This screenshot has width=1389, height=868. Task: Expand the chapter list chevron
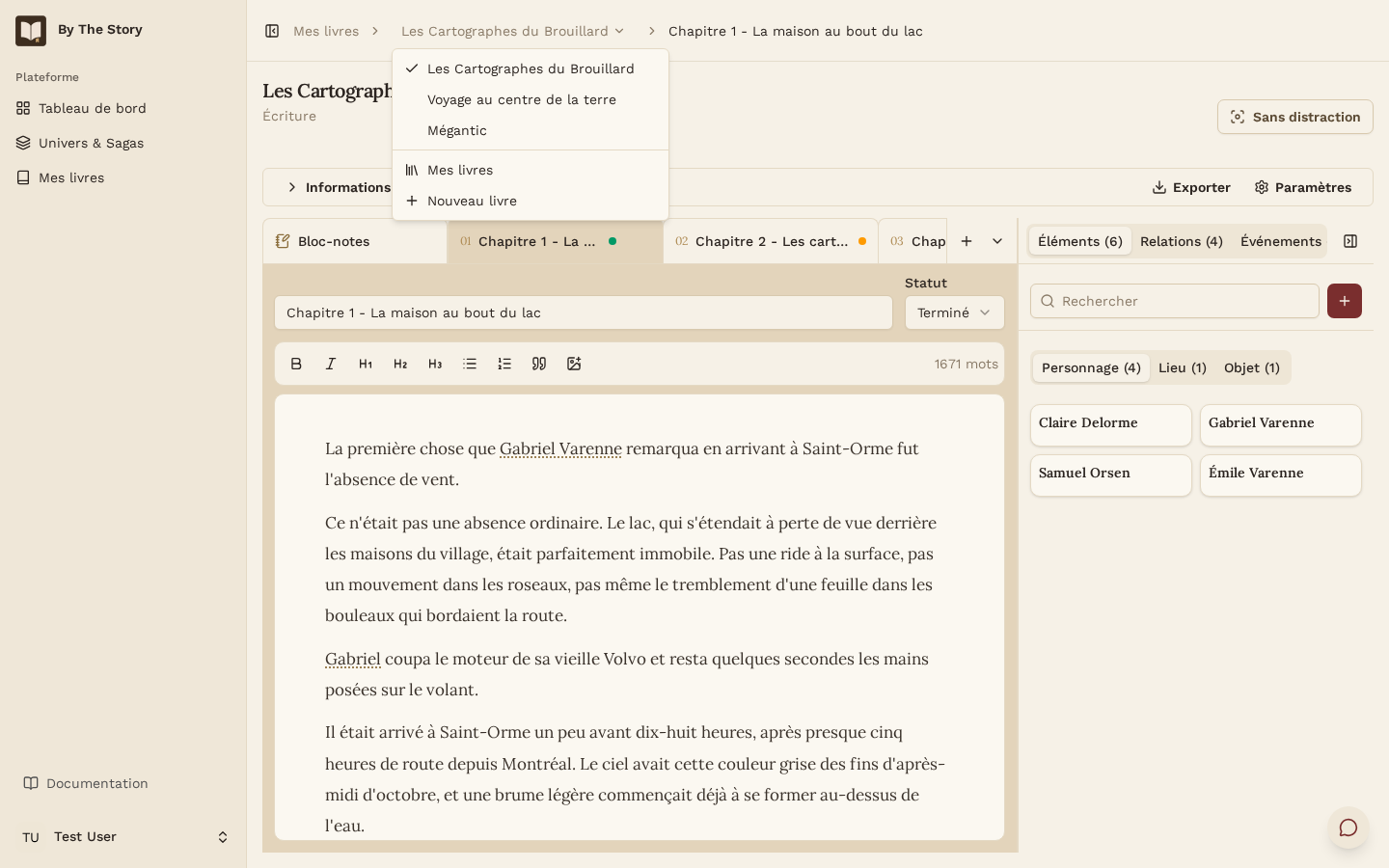pyautogui.click(x=997, y=241)
